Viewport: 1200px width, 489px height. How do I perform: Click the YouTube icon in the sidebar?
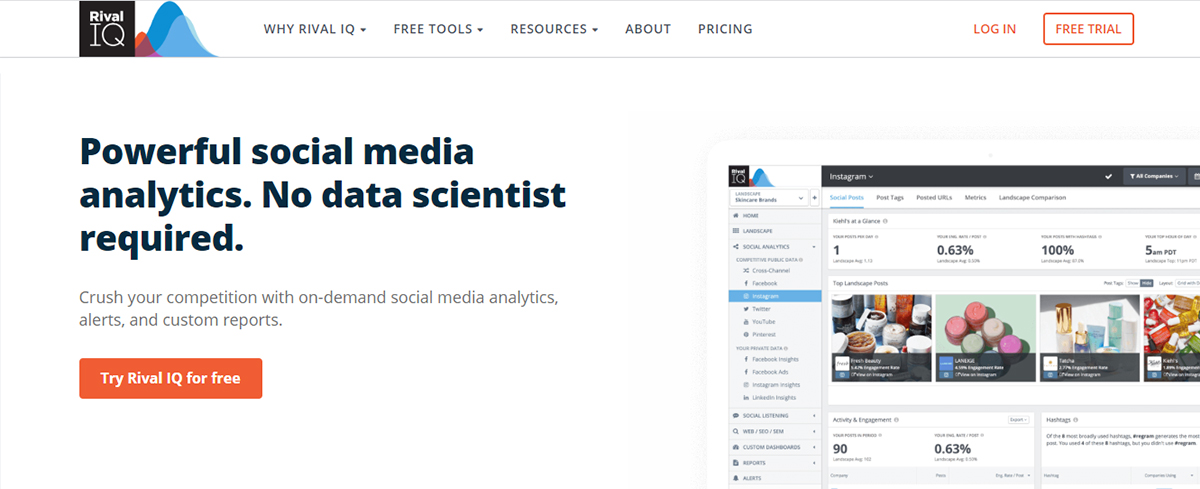pyautogui.click(x=746, y=322)
